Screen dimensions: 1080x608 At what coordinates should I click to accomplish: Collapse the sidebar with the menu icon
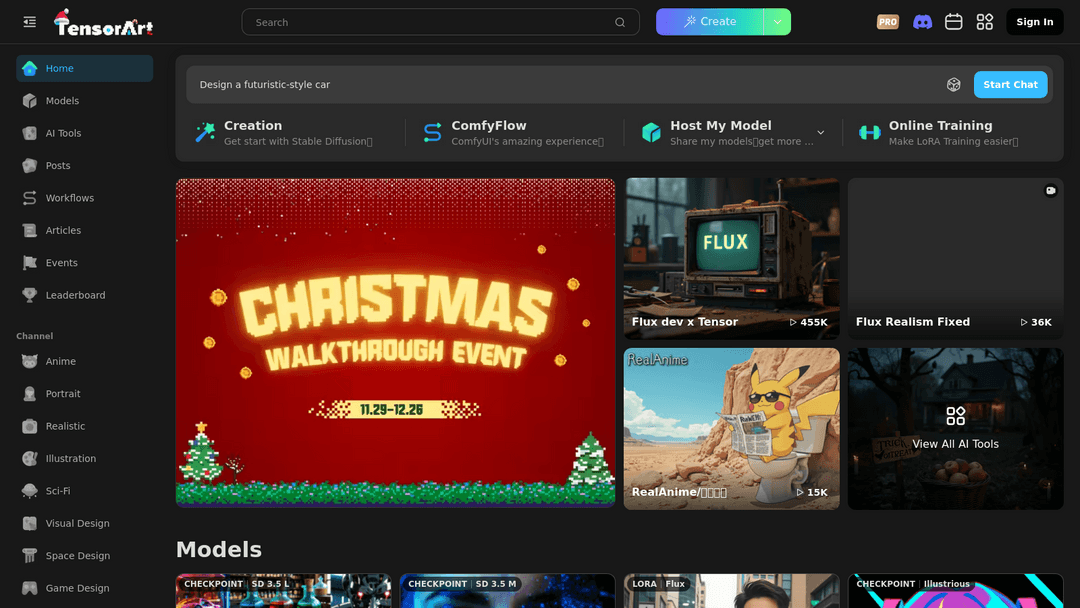pos(30,22)
